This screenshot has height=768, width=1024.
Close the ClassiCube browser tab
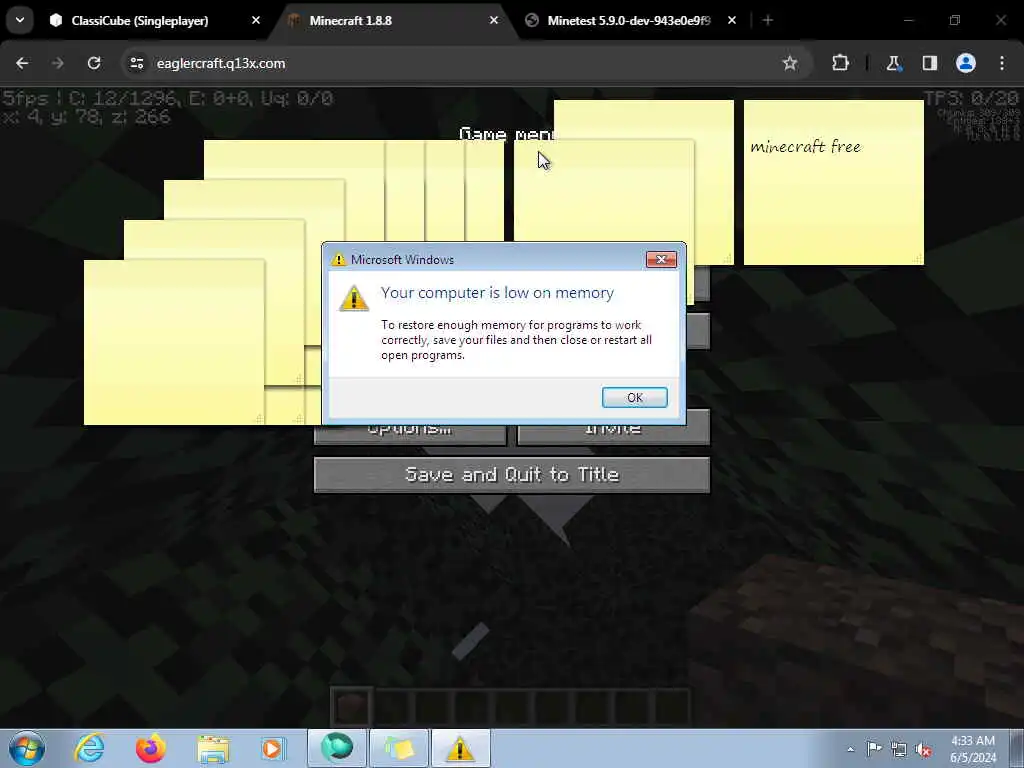pos(256,20)
